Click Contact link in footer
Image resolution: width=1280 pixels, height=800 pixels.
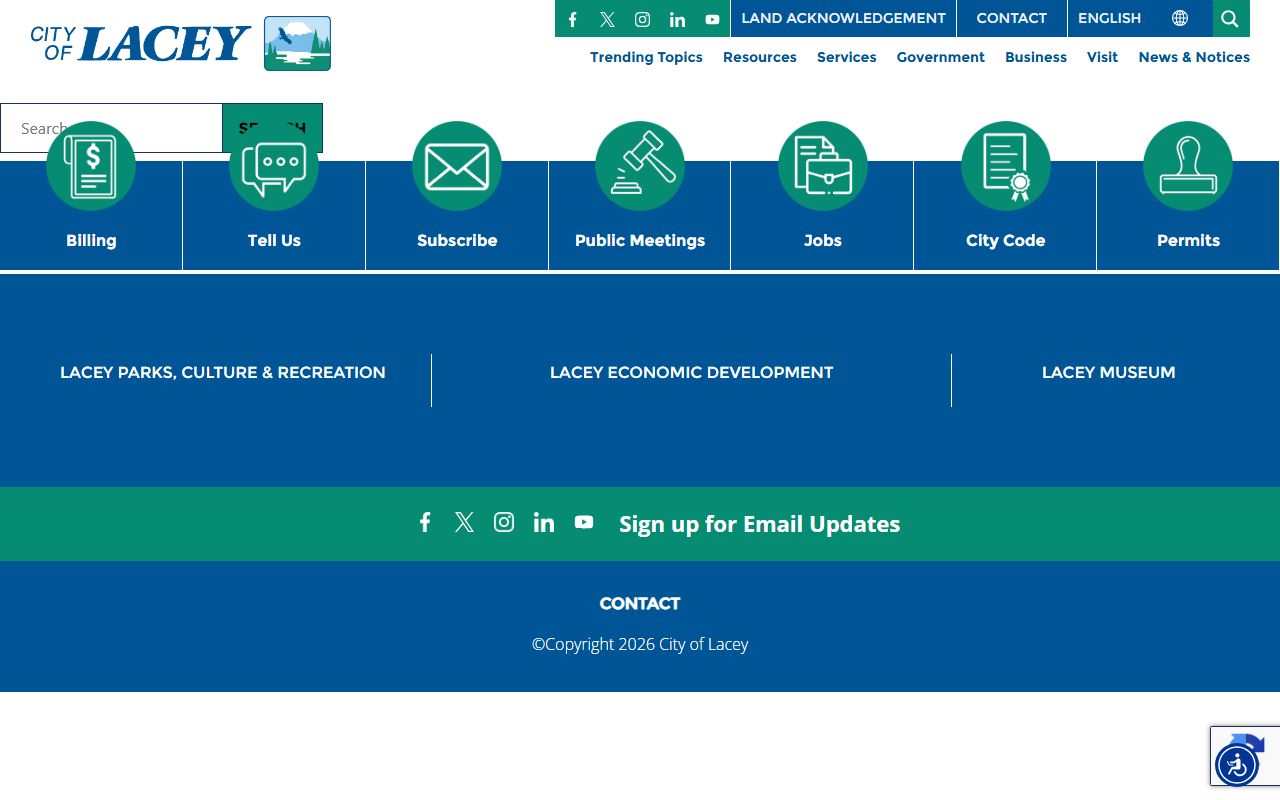[x=640, y=604]
